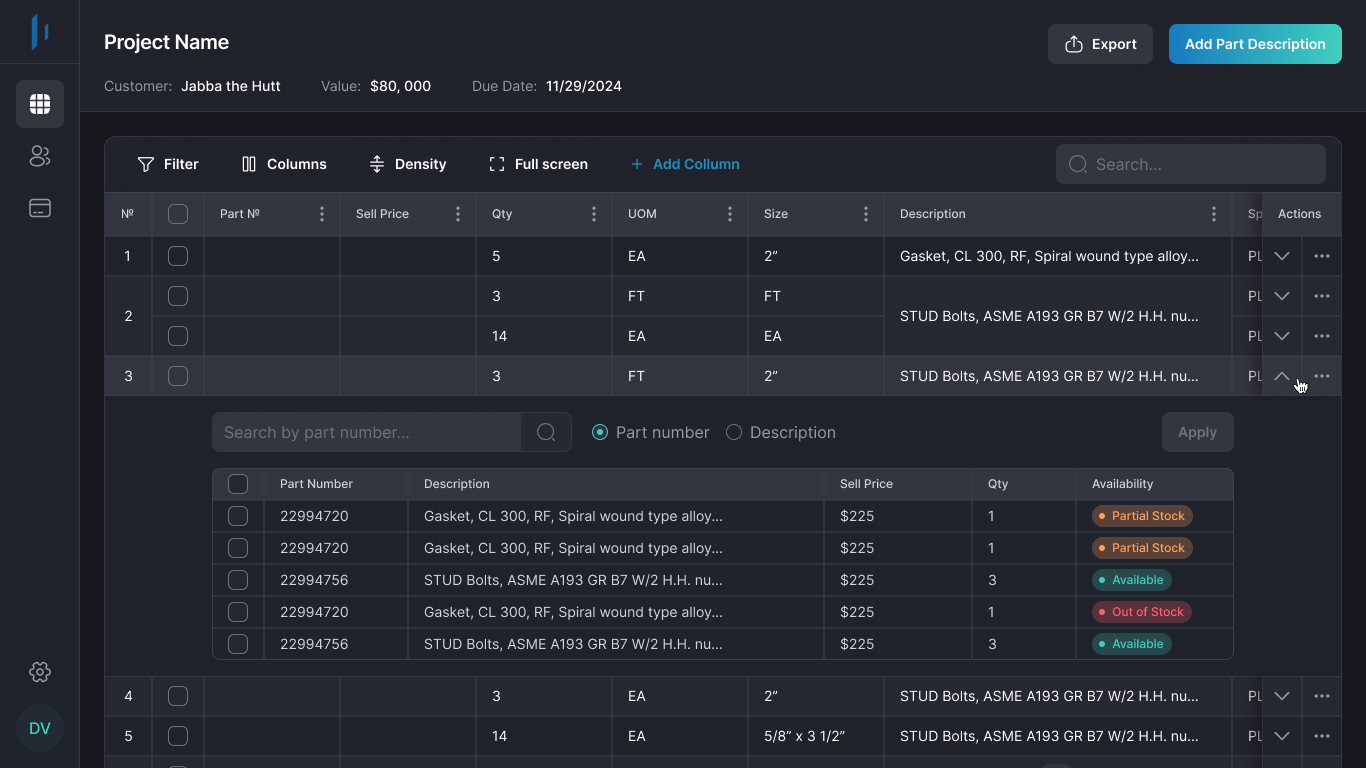The width and height of the screenshot is (1366, 768).
Task: Open the grid view in sidebar
Action: tap(40, 104)
